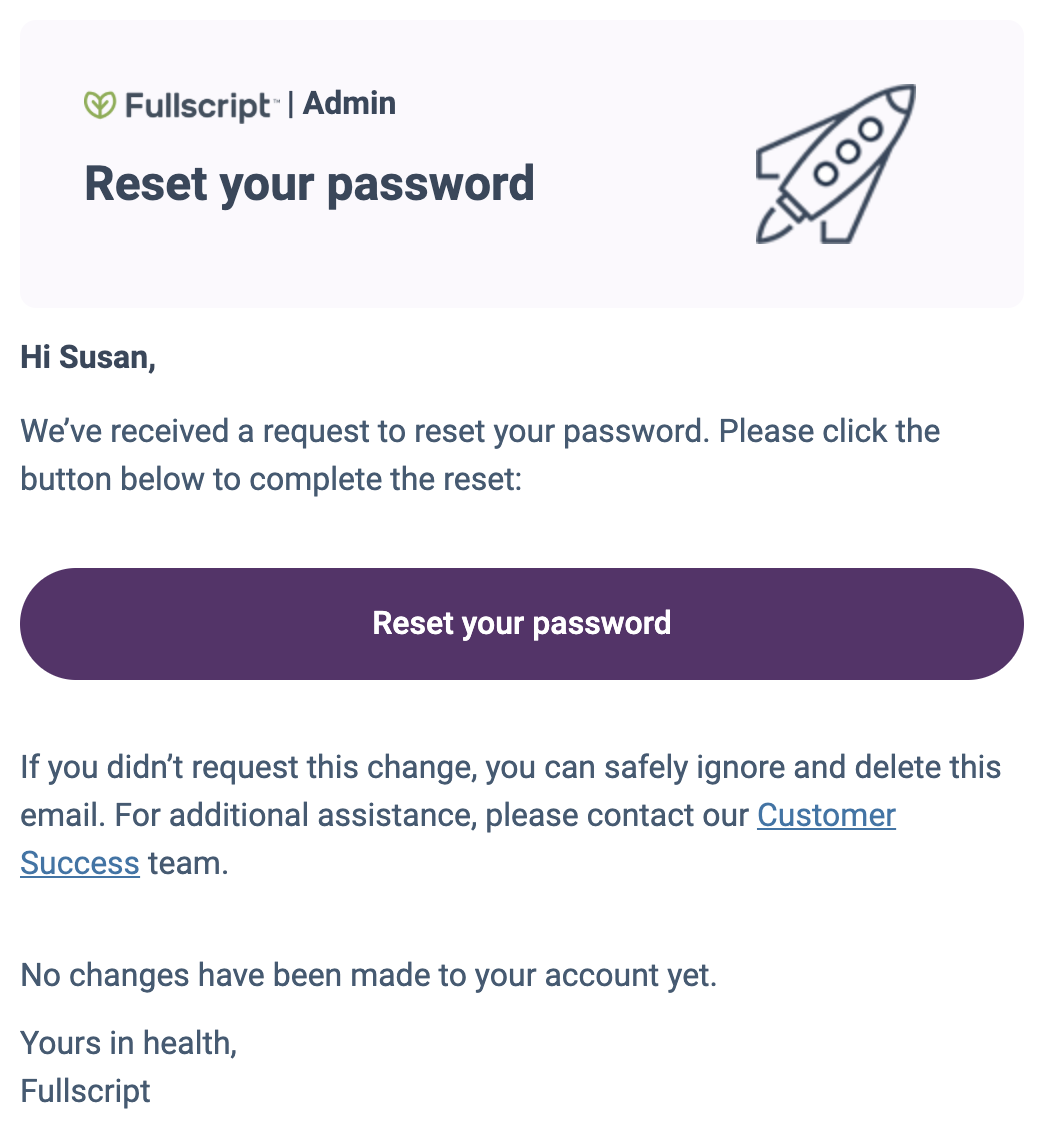Open the Customer link text
Viewport: 1044px width, 1130px height.
(x=826, y=815)
